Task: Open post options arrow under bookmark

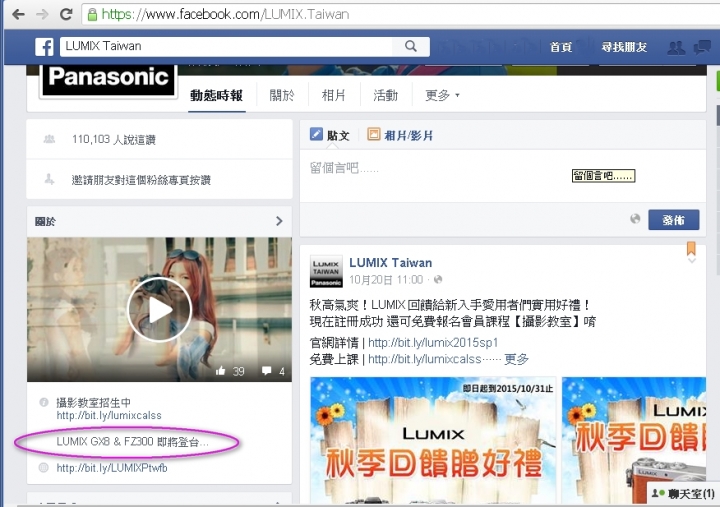Action: point(692,261)
